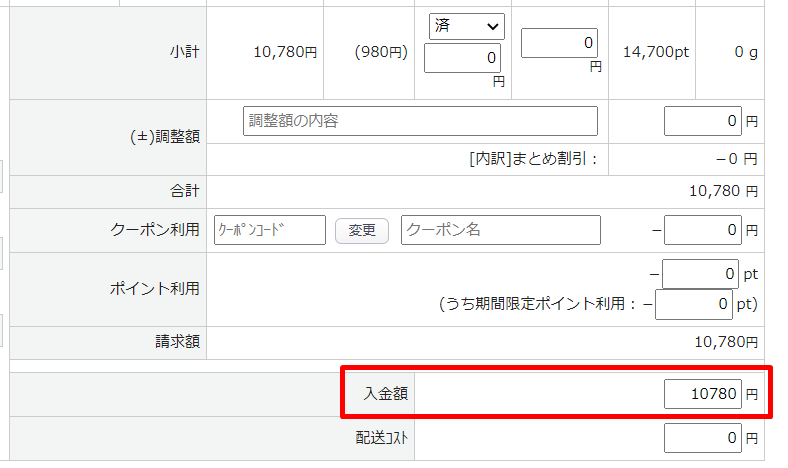Click the subtotal yen field beside the 済 dropdown column

pos(560,43)
